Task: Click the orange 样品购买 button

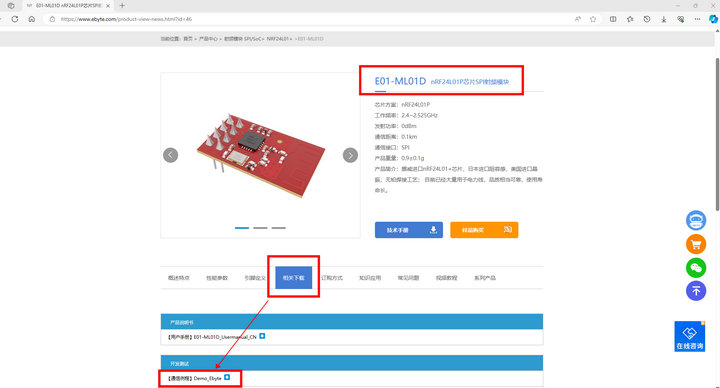Action: 484,230
